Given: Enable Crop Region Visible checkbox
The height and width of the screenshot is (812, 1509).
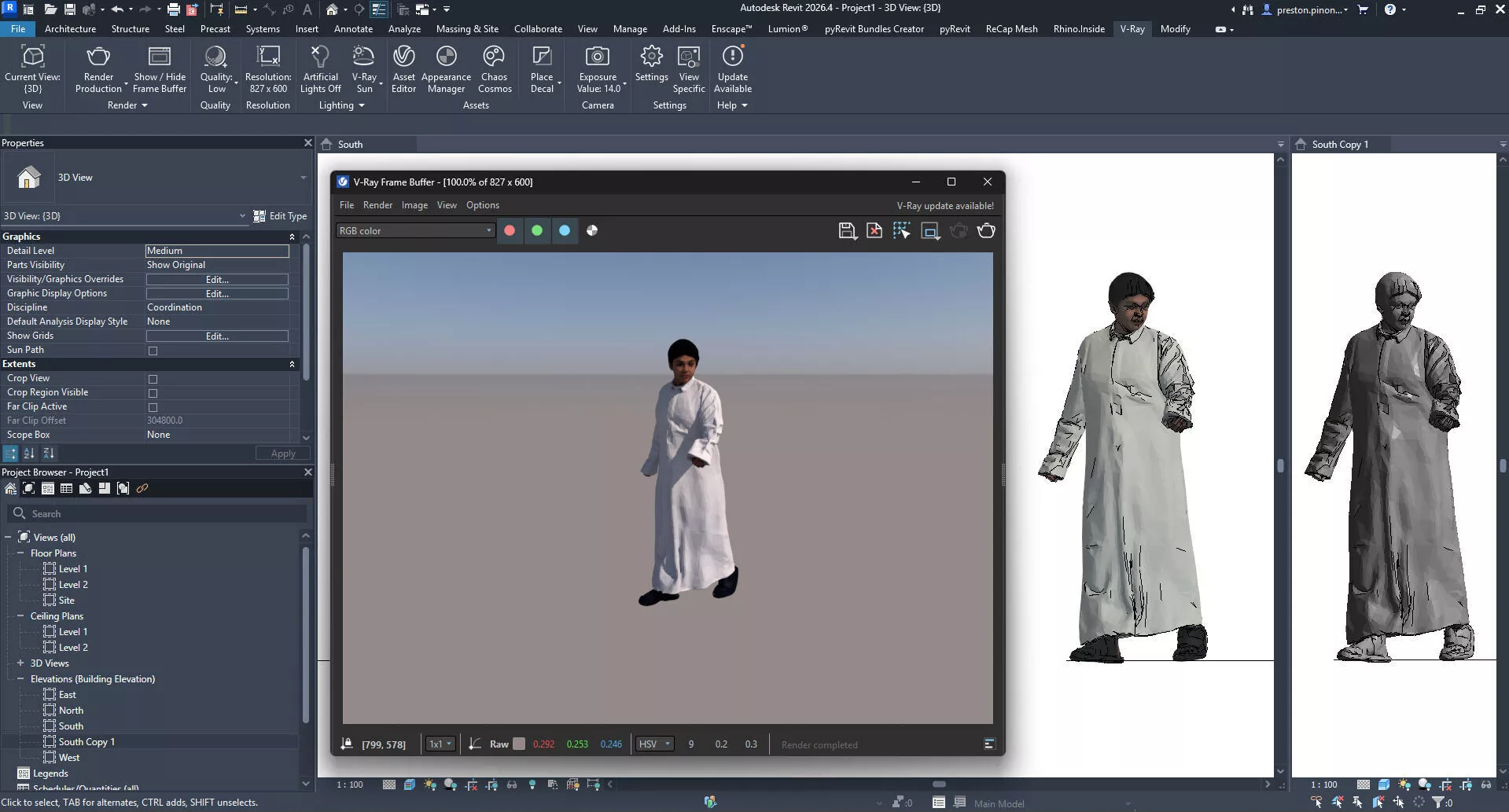Looking at the screenshot, I should pos(153,393).
